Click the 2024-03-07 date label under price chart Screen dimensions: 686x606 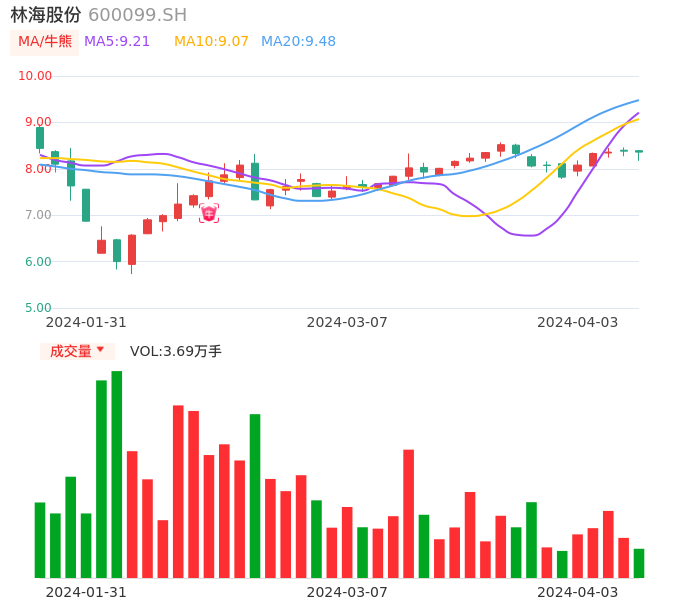[x=347, y=322]
